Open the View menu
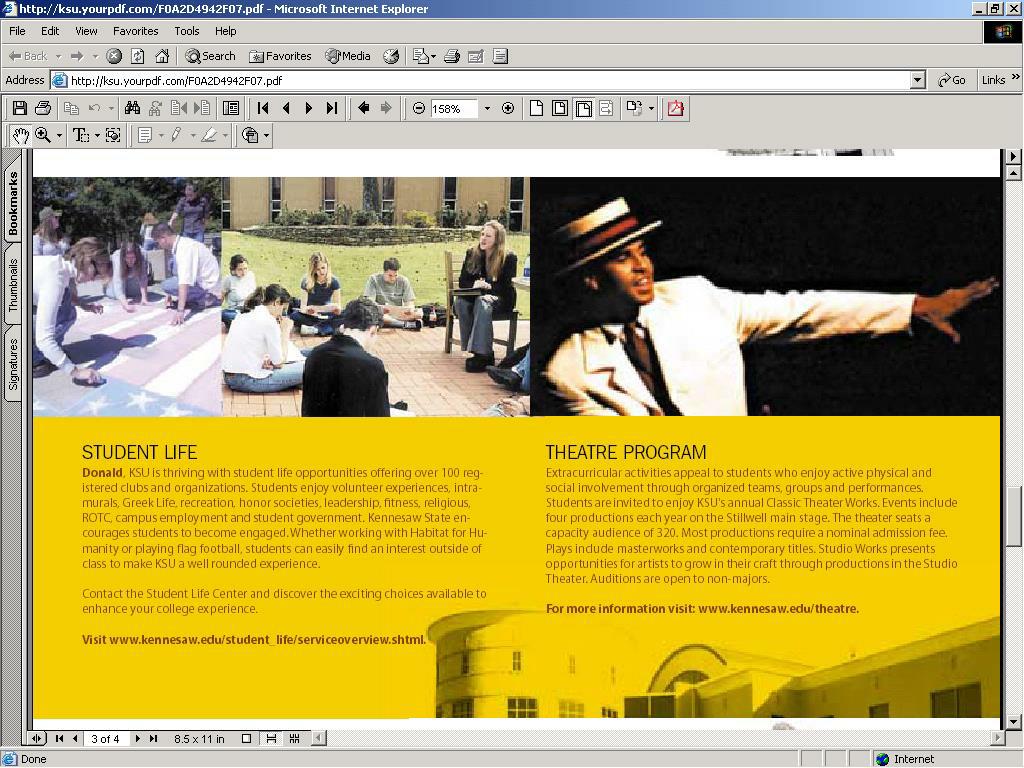Image resolution: width=1024 pixels, height=768 pixels. [x=86, y=31]
